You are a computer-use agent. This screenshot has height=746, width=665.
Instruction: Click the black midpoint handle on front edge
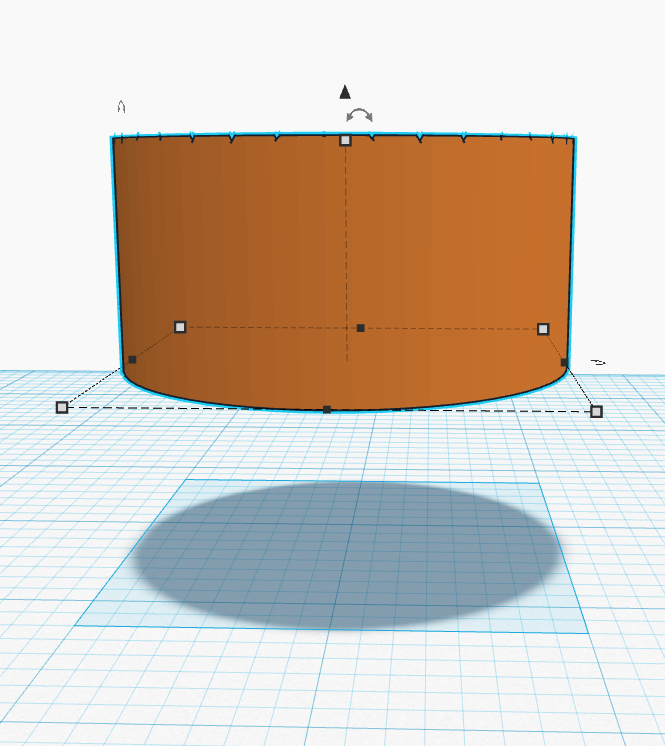(x=327, y=410)
